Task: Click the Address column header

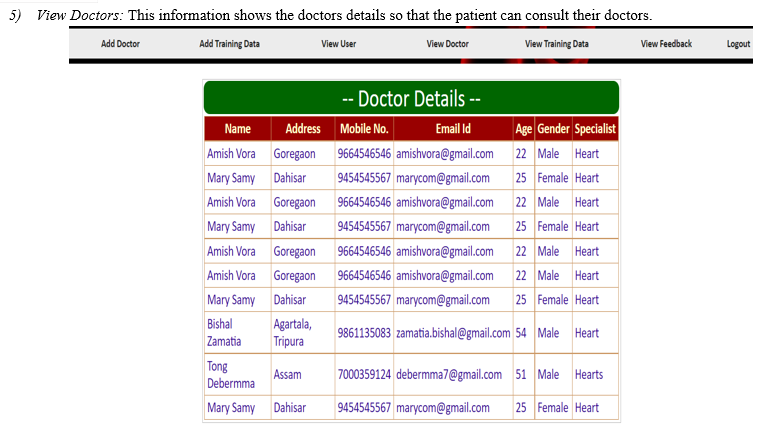Action: point(303,129)
